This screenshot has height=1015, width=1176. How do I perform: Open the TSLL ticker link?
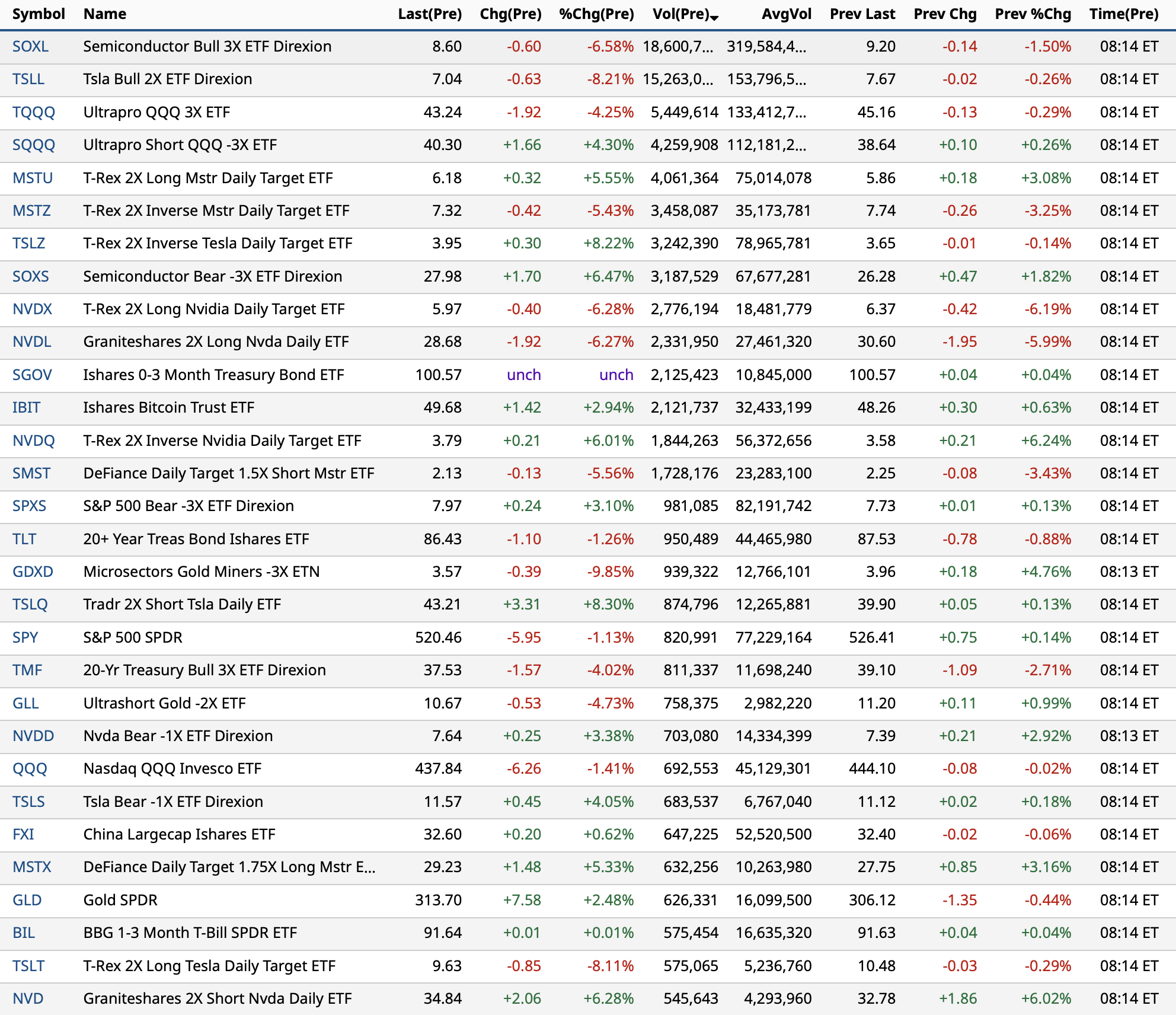point(28,79)
